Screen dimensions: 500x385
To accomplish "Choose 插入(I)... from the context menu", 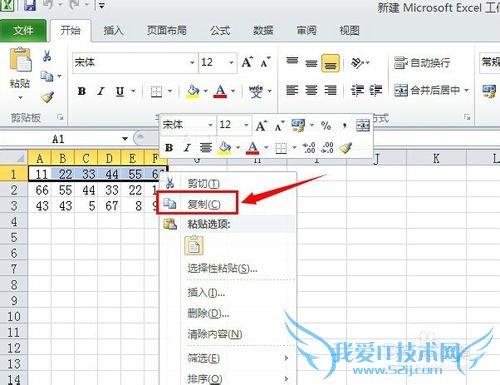I will click(x=228, y=293).
